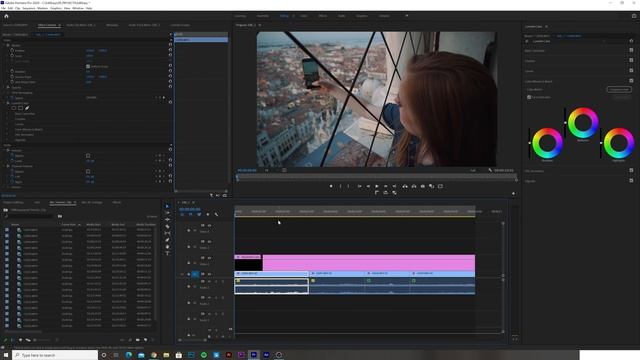640x360 pixels.
Task: Create an ellipse mask for Lumetri Color
Action: (x=13, y=108)
